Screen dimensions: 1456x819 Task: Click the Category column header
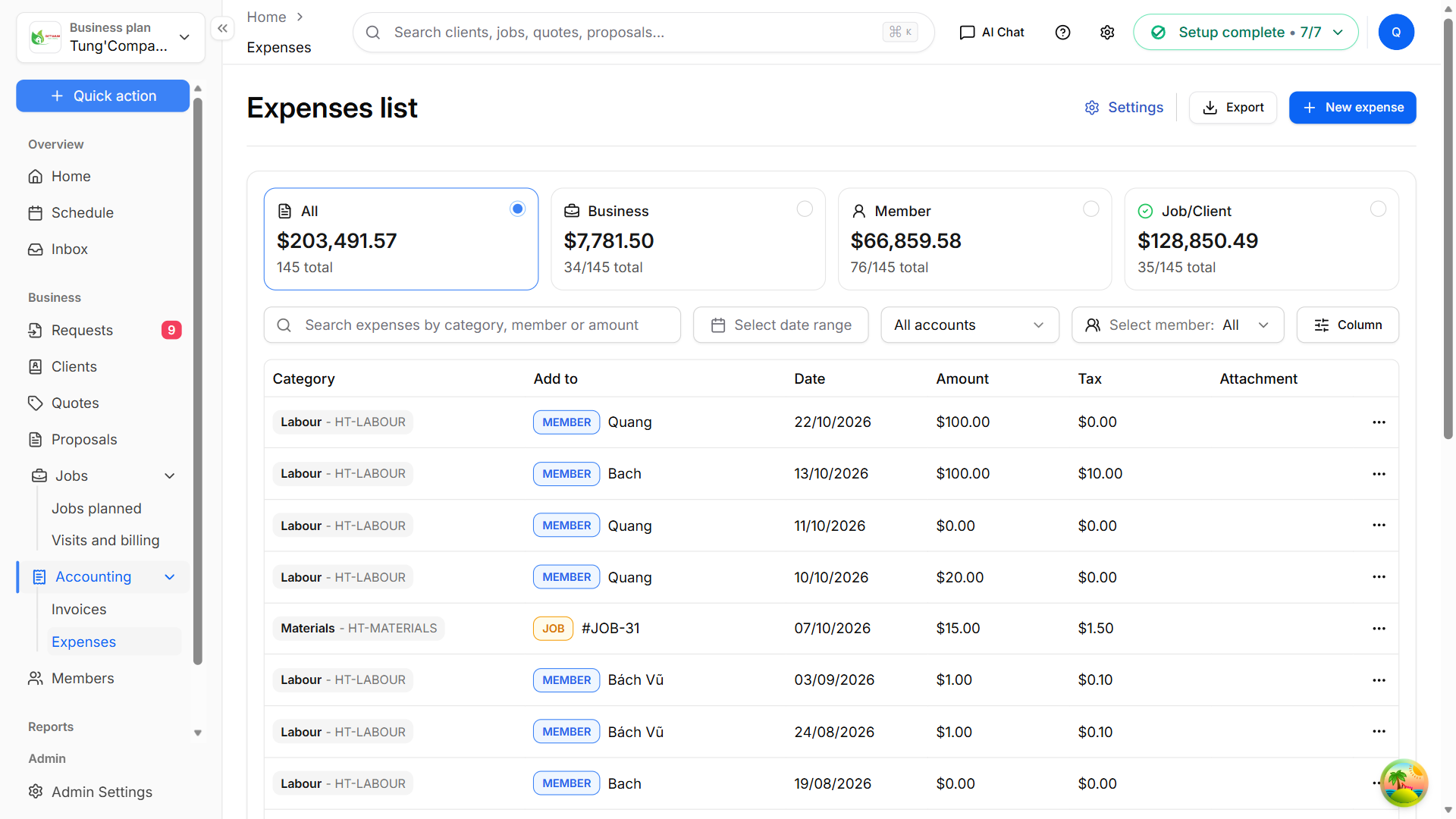[x=303, y=379]
